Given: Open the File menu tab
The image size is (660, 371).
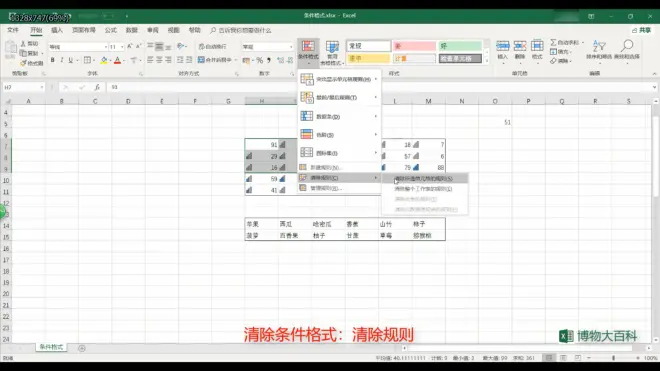Looking at the screenshot, I should click(13, 30).
